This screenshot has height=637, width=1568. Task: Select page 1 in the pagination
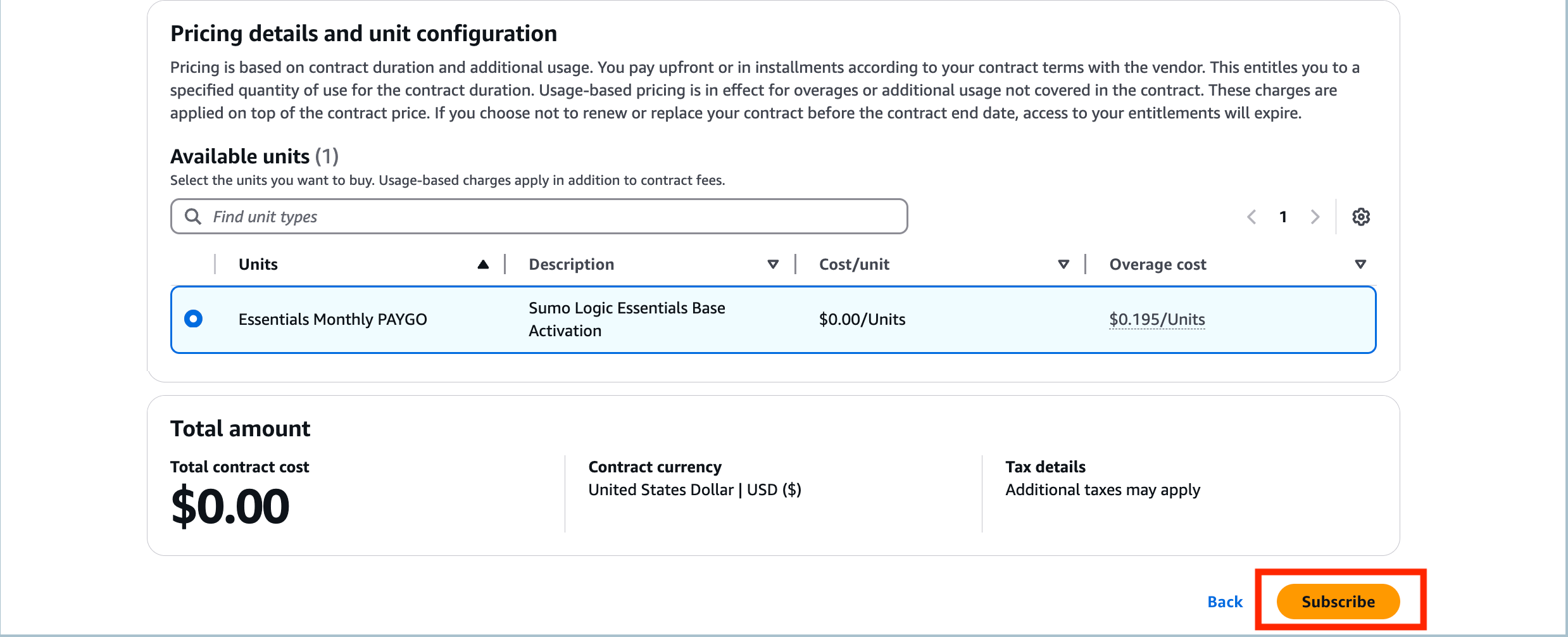click(x=1283, y=217)
